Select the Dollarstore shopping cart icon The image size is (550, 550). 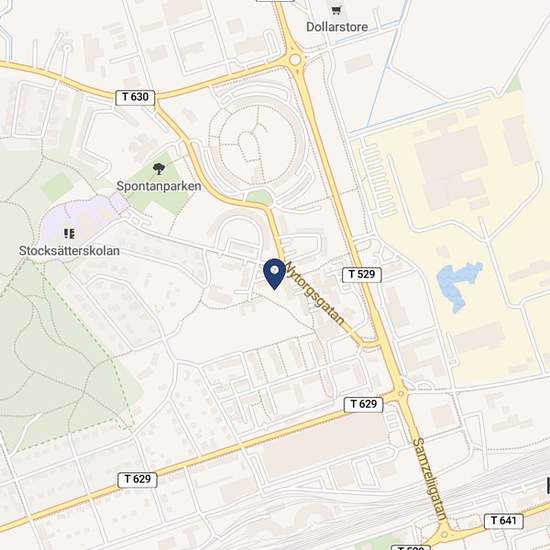(x=336, y=11)
